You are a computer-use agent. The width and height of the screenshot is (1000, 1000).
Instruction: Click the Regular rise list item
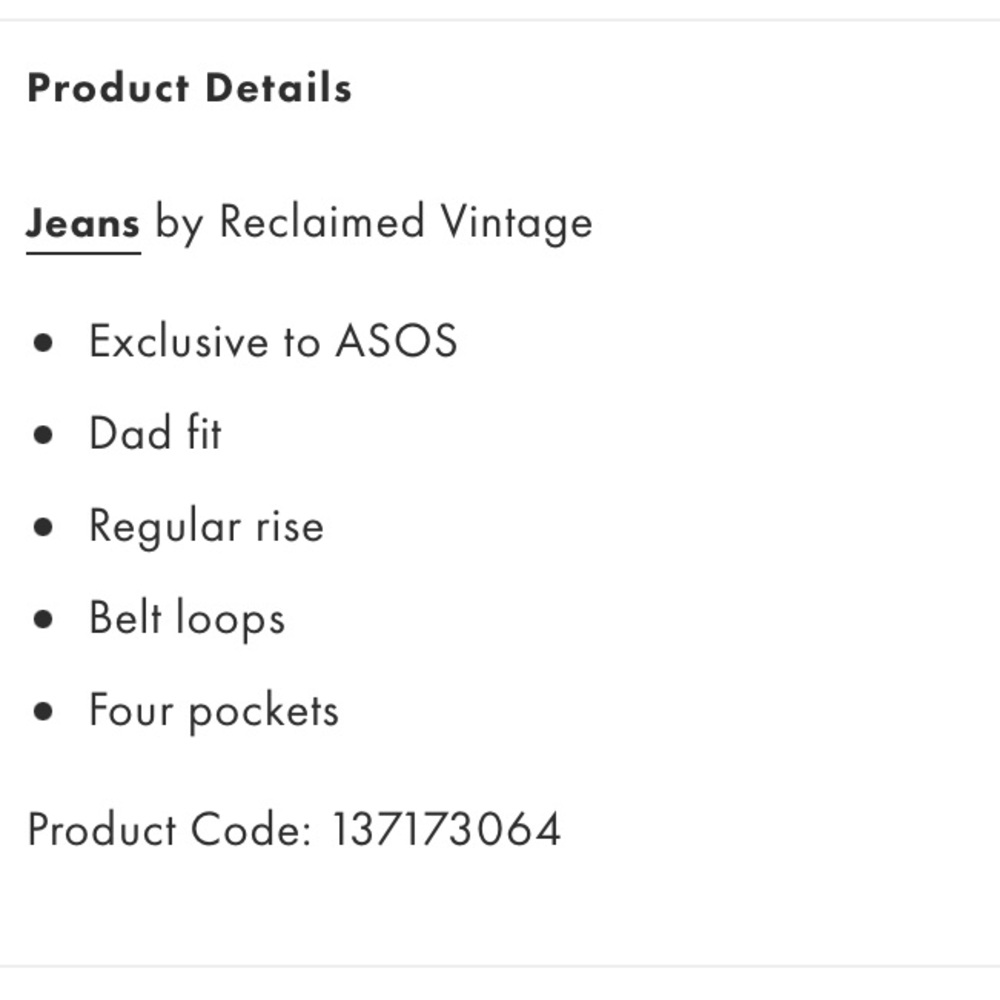pos(207,527)
